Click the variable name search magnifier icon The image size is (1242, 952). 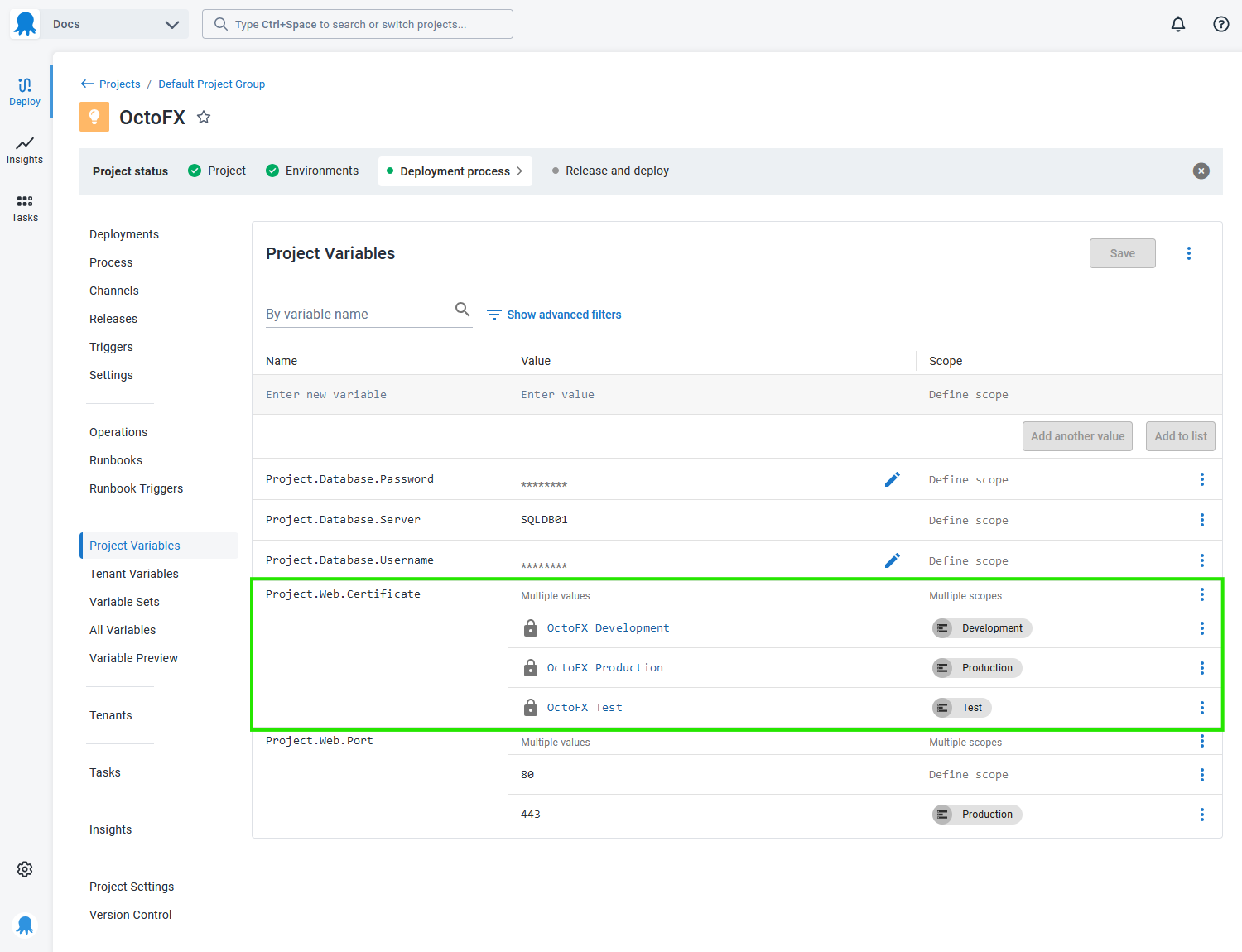point(462,310)
